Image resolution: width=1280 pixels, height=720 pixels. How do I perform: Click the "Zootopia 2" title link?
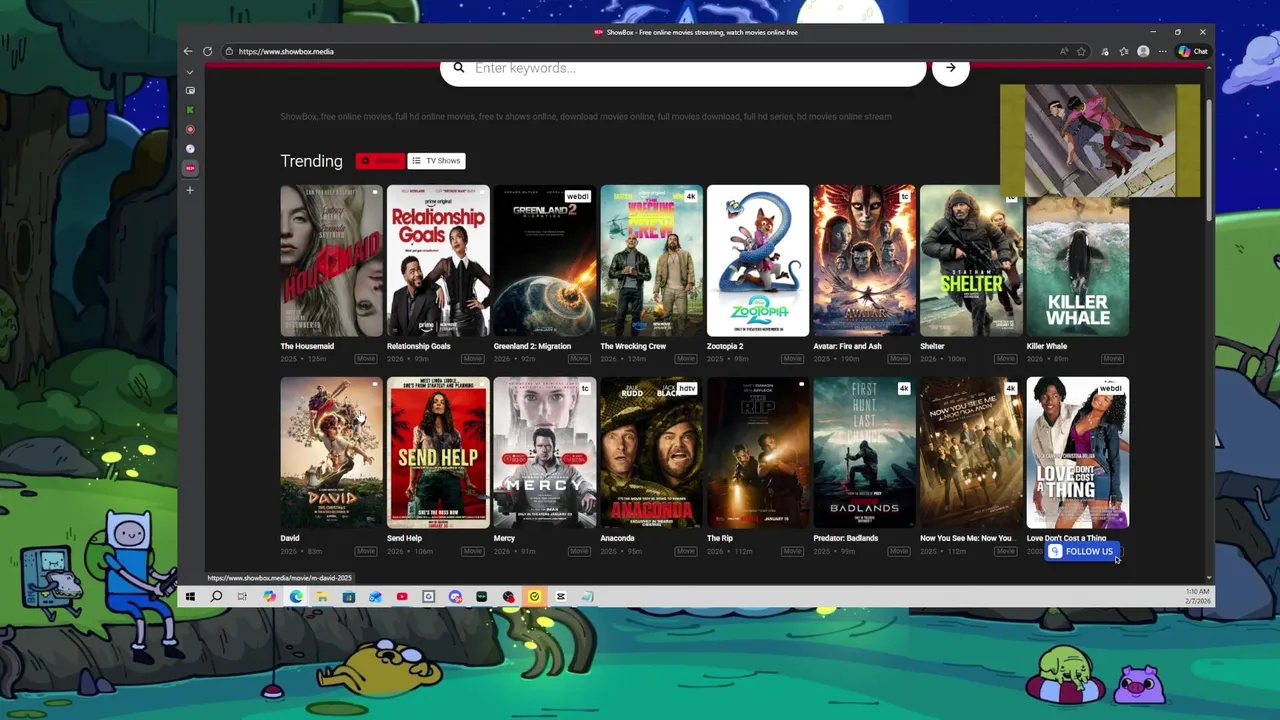coord(725,346)
